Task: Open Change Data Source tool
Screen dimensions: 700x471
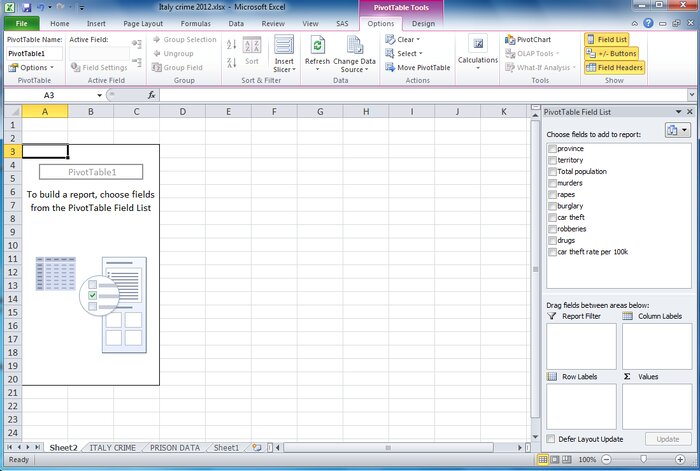Action: (x=353, y=51)
